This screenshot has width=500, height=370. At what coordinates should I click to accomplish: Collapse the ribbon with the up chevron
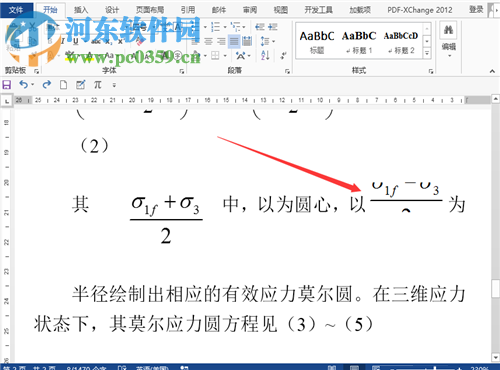click(492, 71)
